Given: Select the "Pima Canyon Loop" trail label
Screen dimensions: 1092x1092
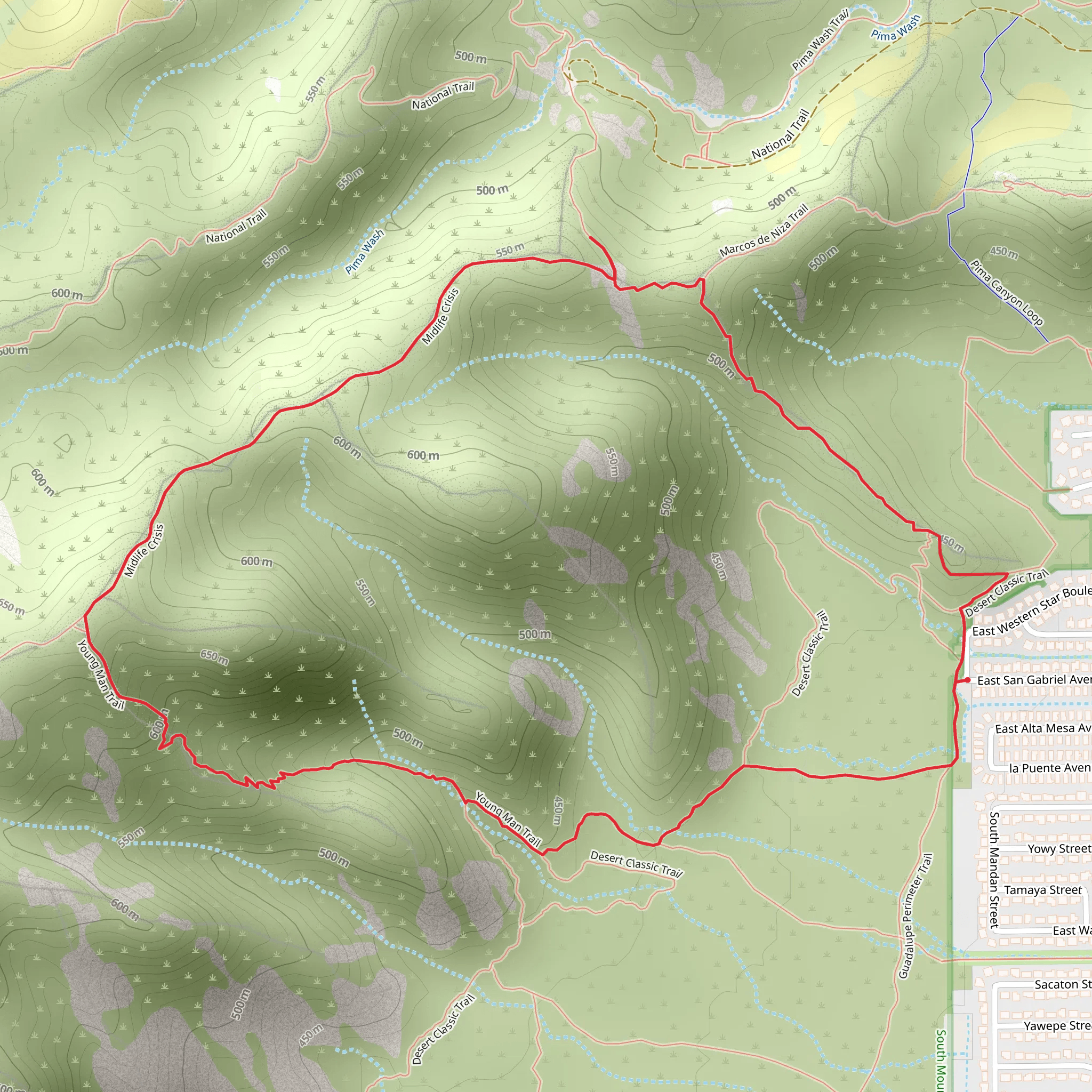Looking at the screenshot, I should (x=1007, y=292).
